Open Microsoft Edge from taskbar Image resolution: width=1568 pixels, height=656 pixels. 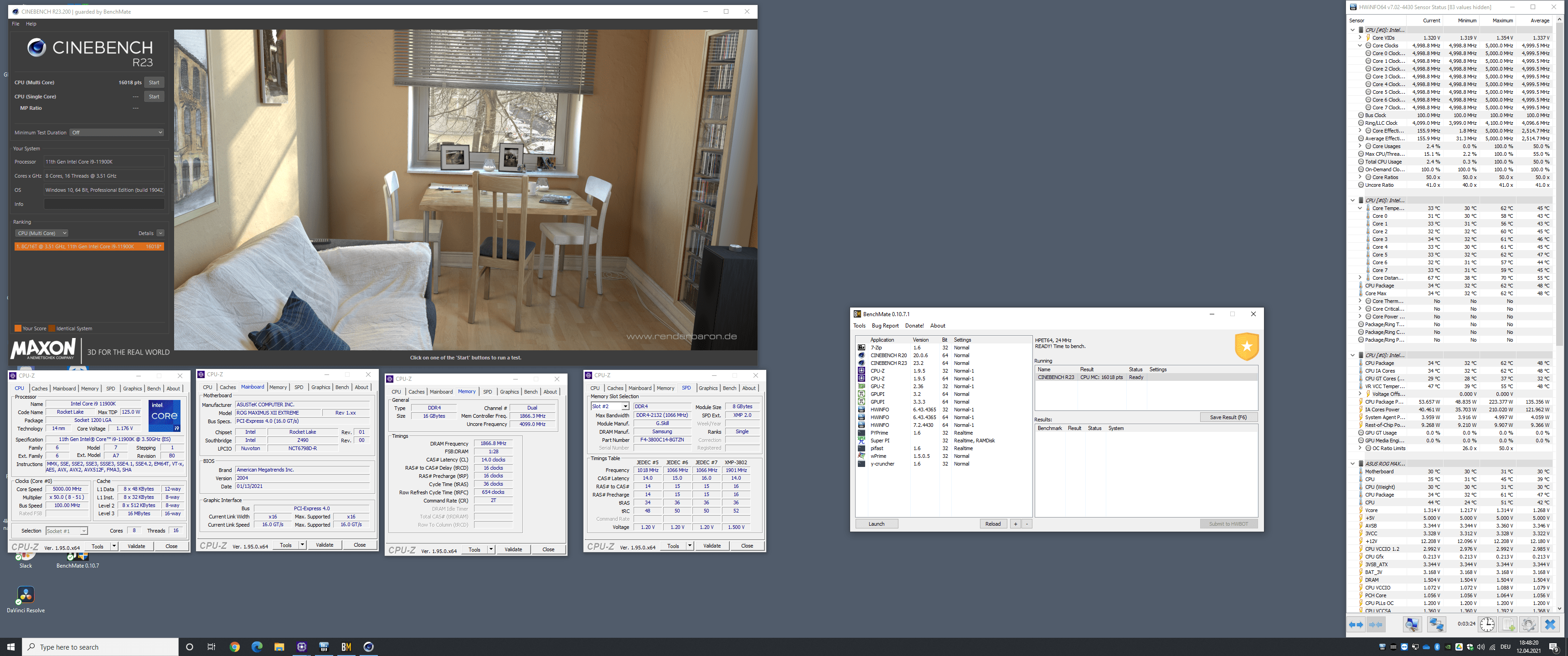pos(257,647)
